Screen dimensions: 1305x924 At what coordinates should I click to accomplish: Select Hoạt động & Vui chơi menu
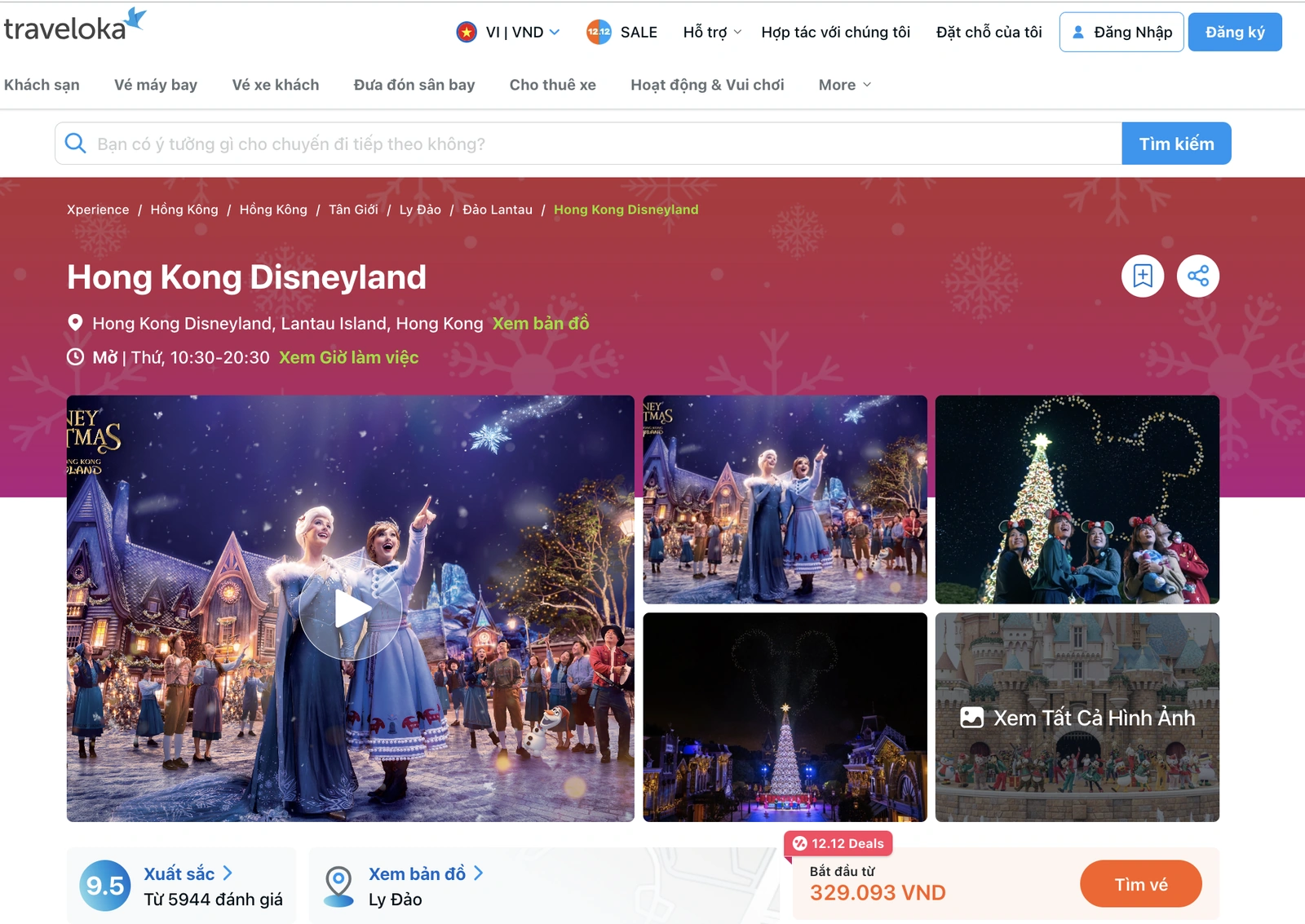[x=707, y=85]
